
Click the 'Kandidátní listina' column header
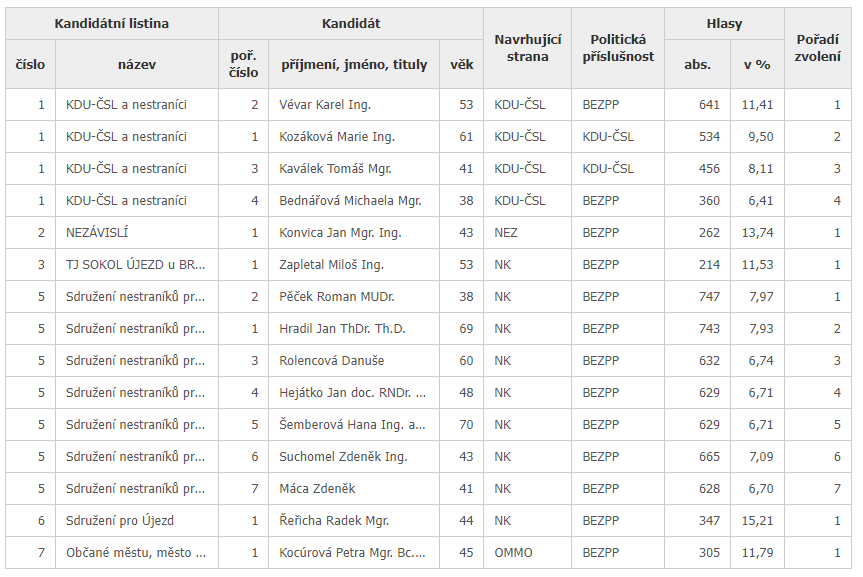tap(112, 23)
